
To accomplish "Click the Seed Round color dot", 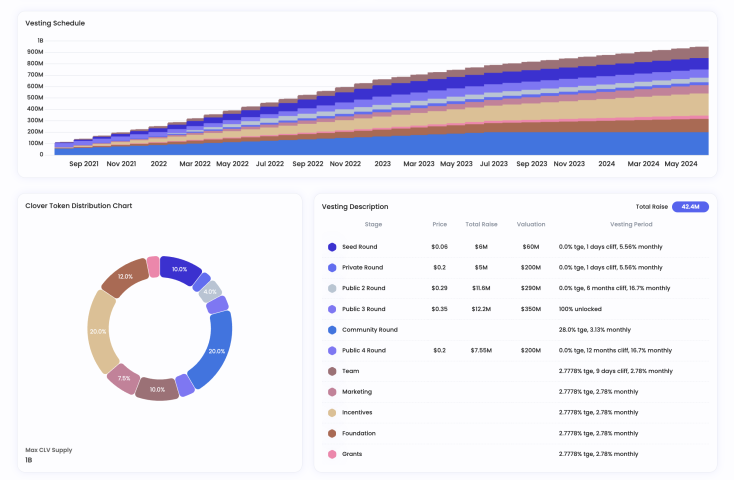I will [332, 246].
